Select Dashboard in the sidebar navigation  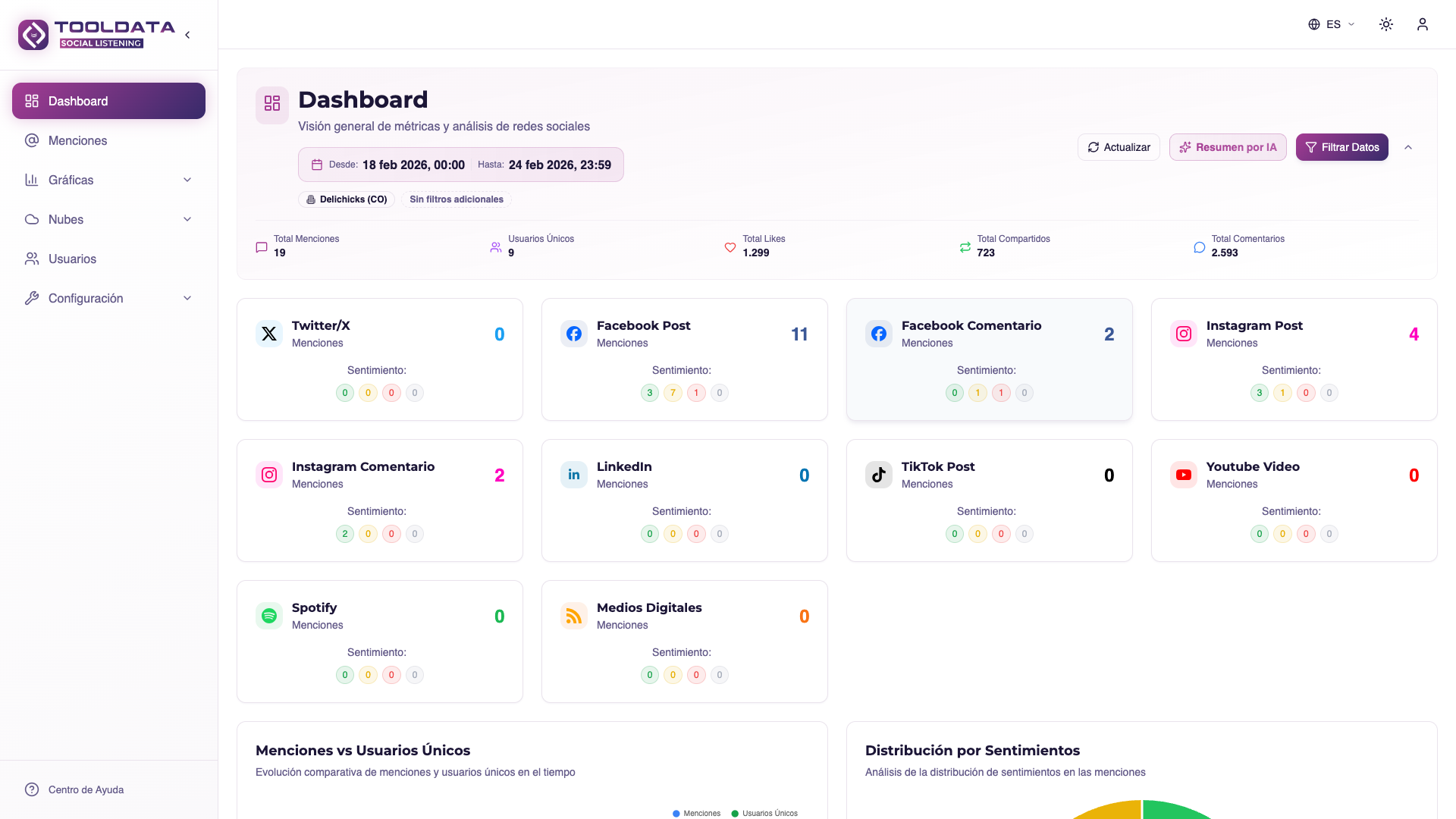pyautogui.click(x=77, y=100)
